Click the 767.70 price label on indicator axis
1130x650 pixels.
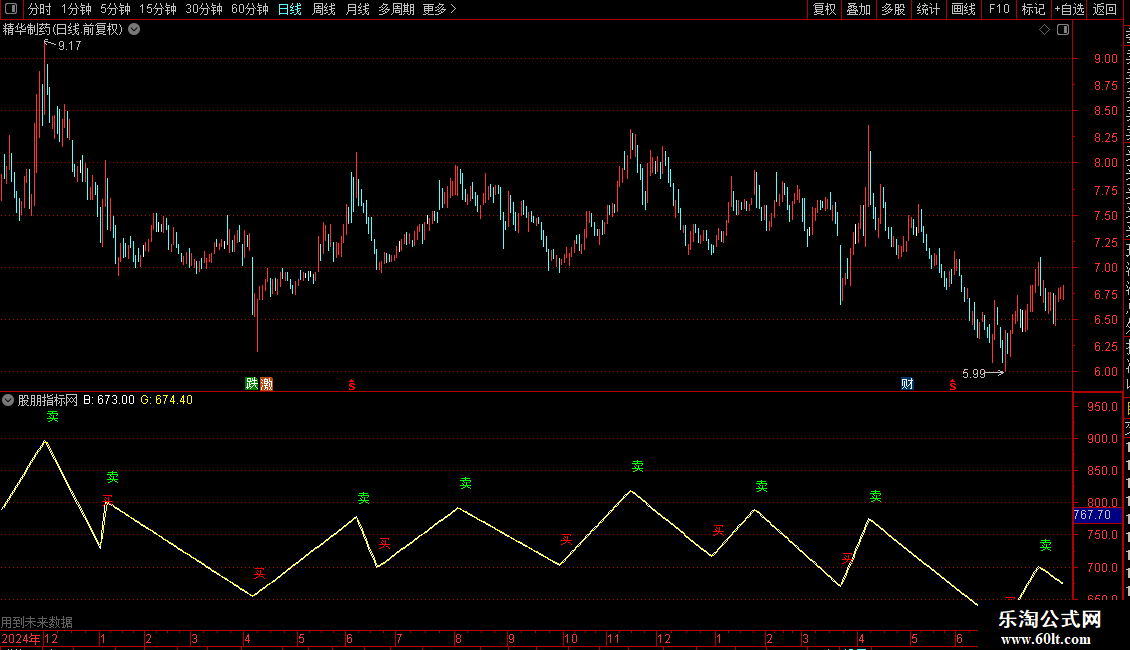click(x=1096, y=515)
